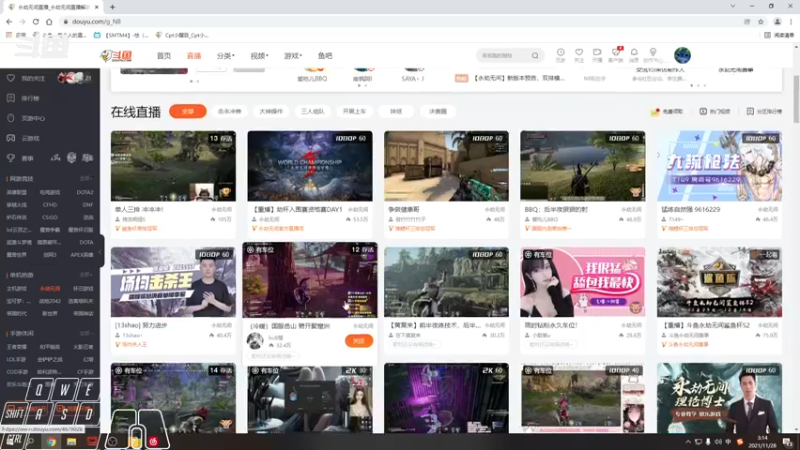Select the 开黑上车 filter pill
The width and height of the screenshot is (800, 450).
355,111
